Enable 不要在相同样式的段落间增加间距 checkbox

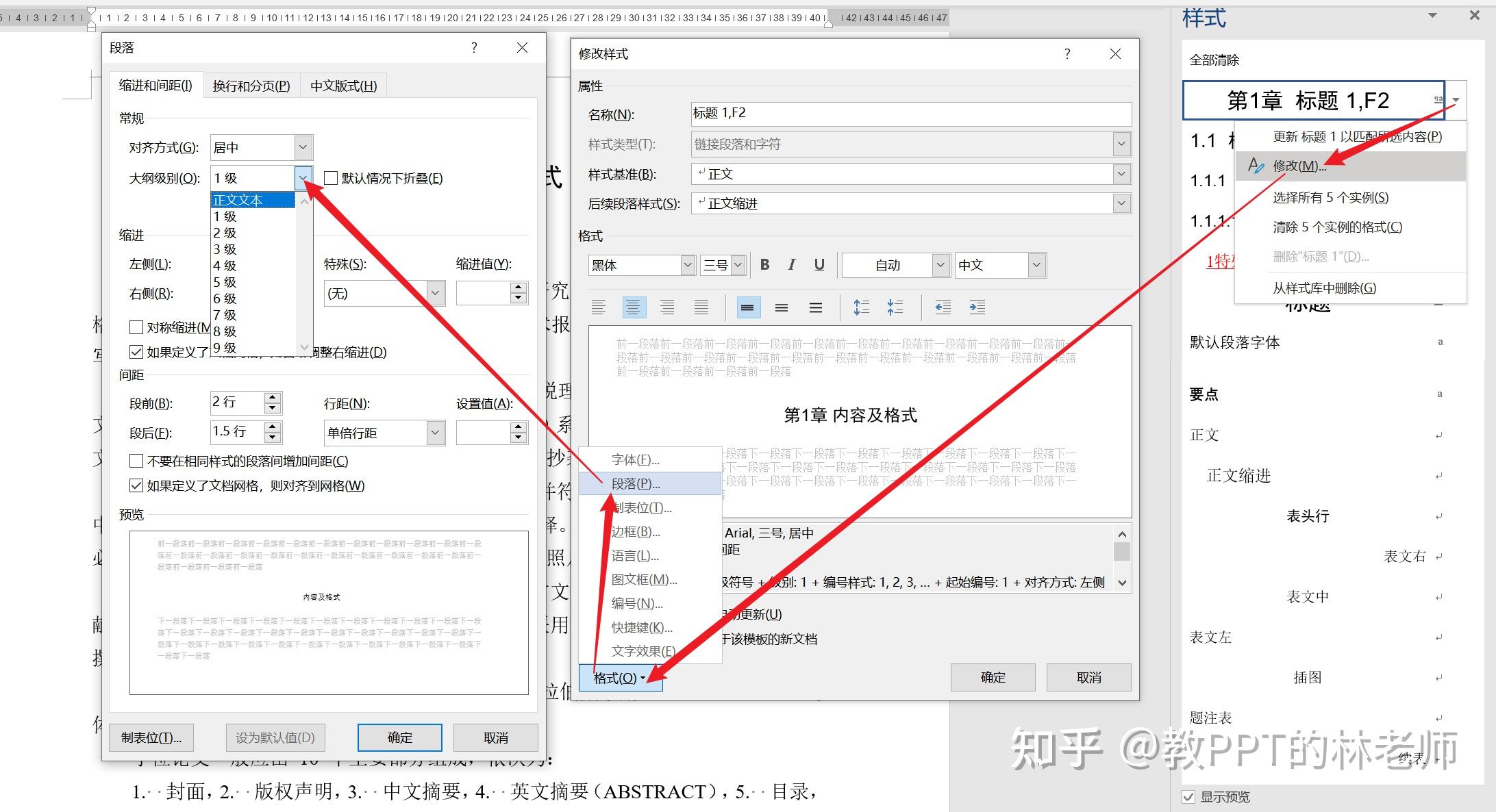[136, 461]
